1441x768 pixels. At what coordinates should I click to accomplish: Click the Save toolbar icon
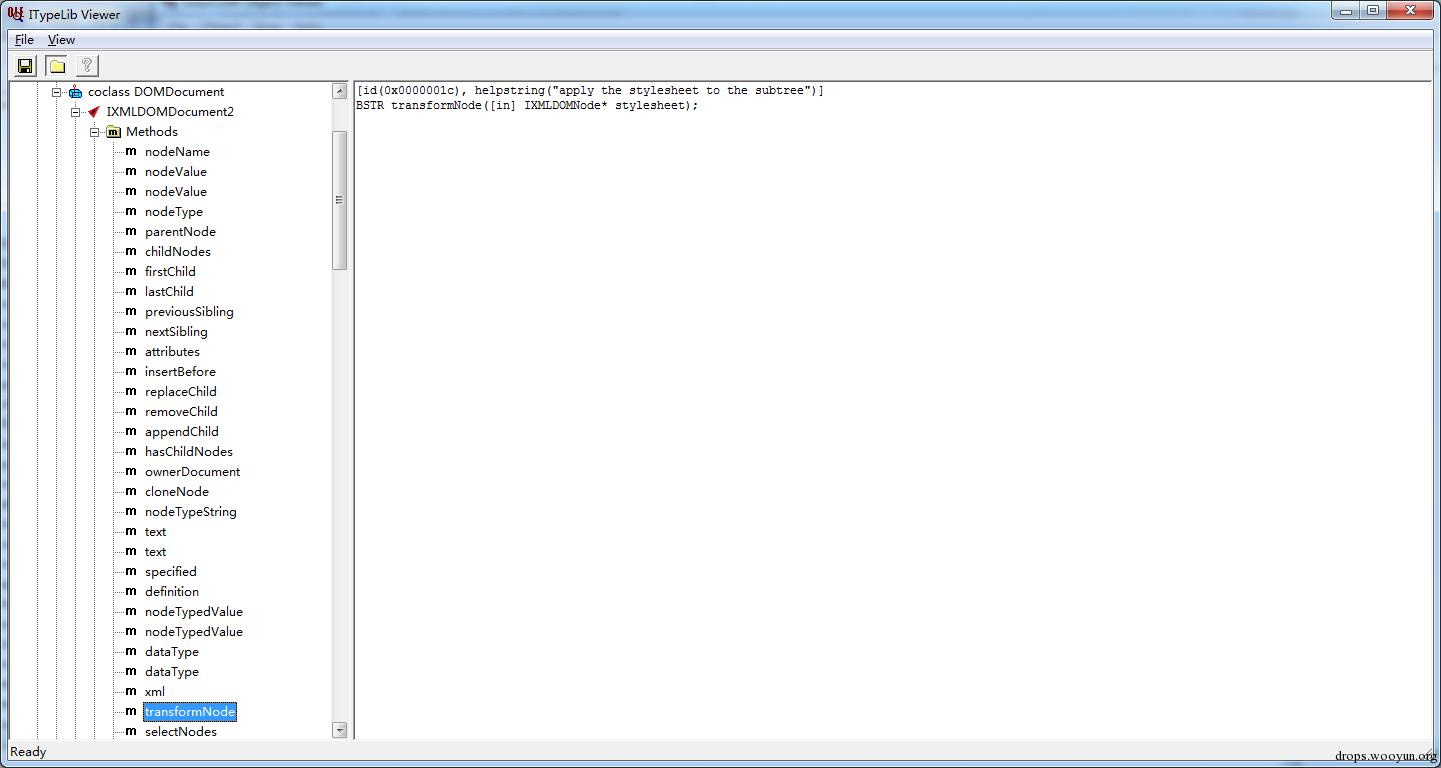(26, 66)
